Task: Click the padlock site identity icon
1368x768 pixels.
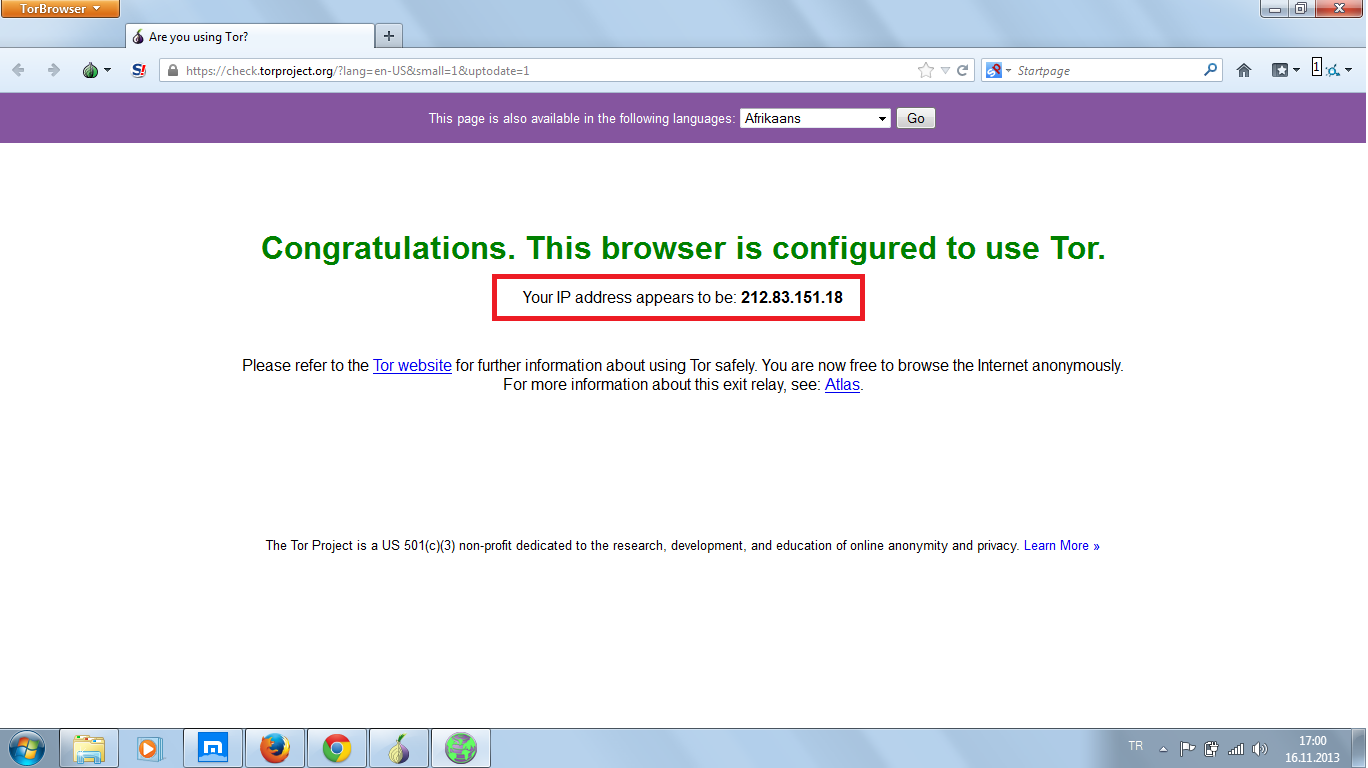Action: coord(172,71)
